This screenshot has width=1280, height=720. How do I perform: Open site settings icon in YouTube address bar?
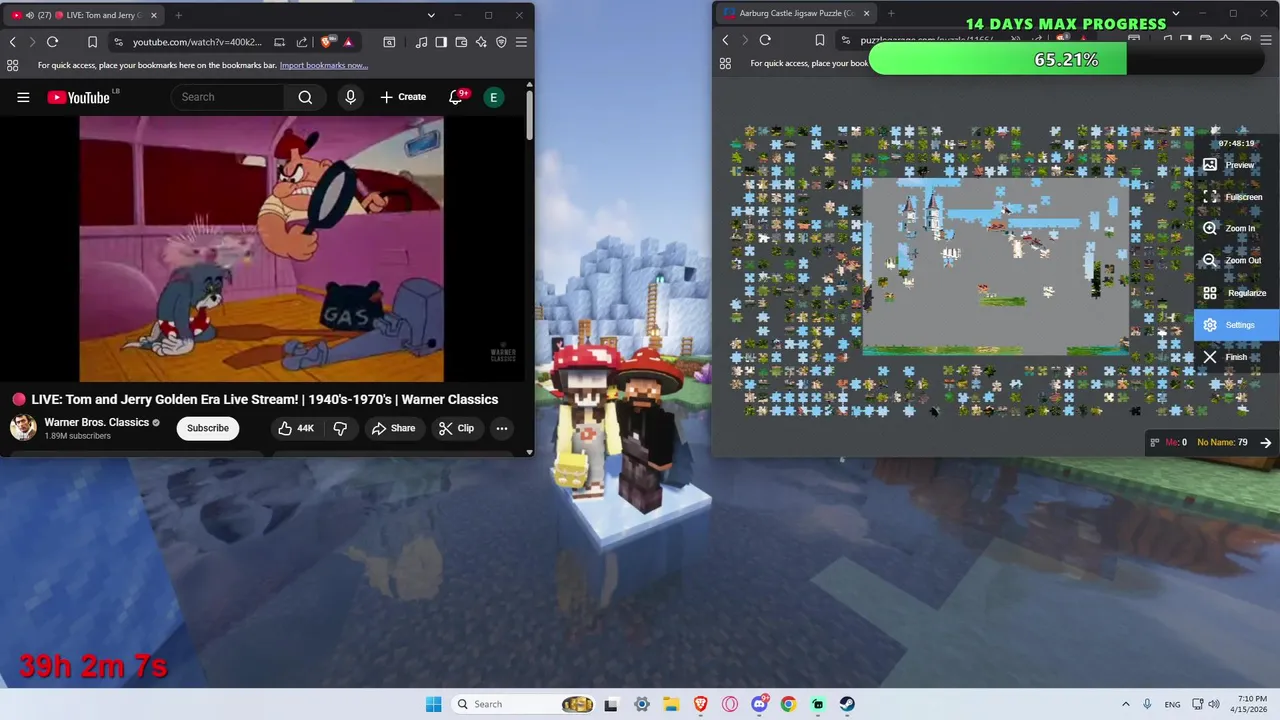119,42
